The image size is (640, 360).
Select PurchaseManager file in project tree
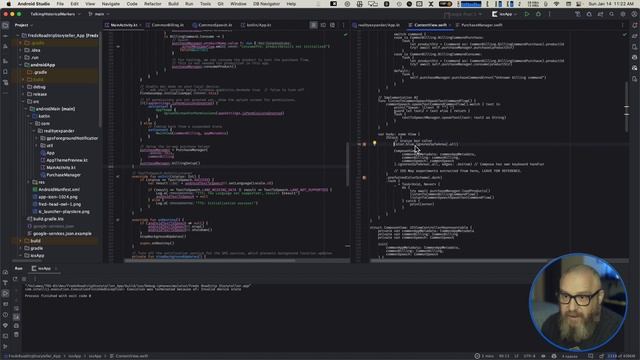pos(63,175)
